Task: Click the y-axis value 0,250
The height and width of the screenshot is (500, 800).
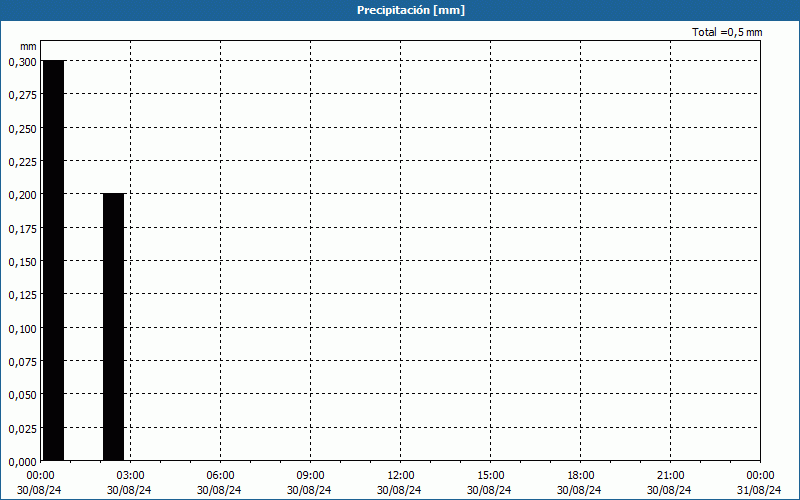Action: coord(22,129)
